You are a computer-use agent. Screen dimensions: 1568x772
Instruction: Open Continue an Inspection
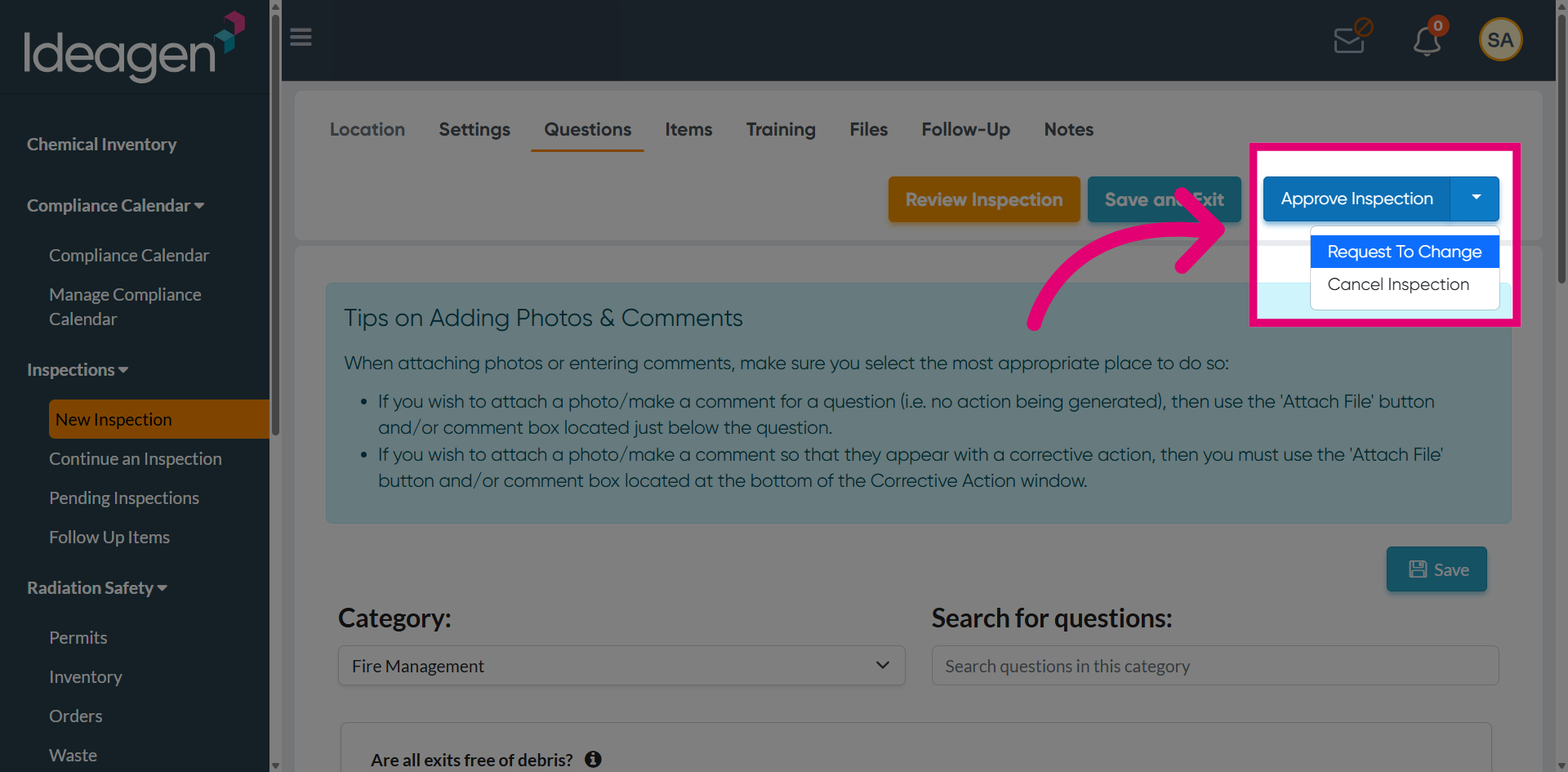point(136,459)
